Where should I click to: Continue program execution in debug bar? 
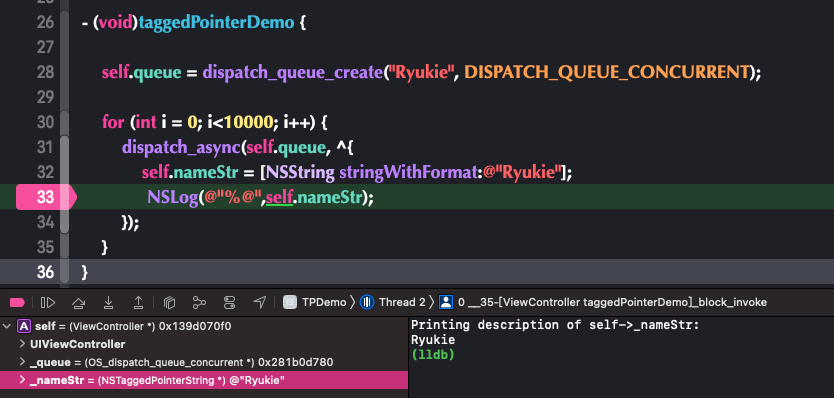click(x=48, y=303)
